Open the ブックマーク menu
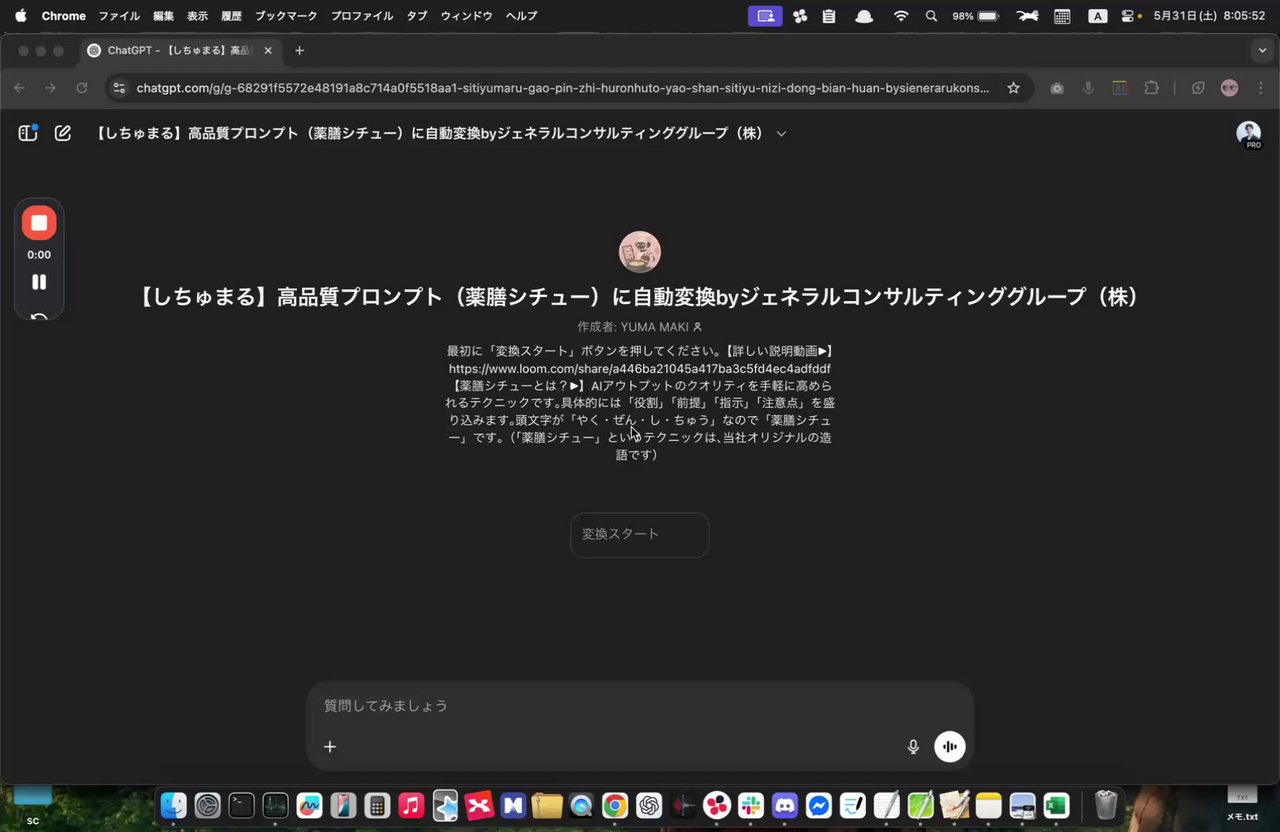The image size is (1280, 832). [x=286, y=16]
